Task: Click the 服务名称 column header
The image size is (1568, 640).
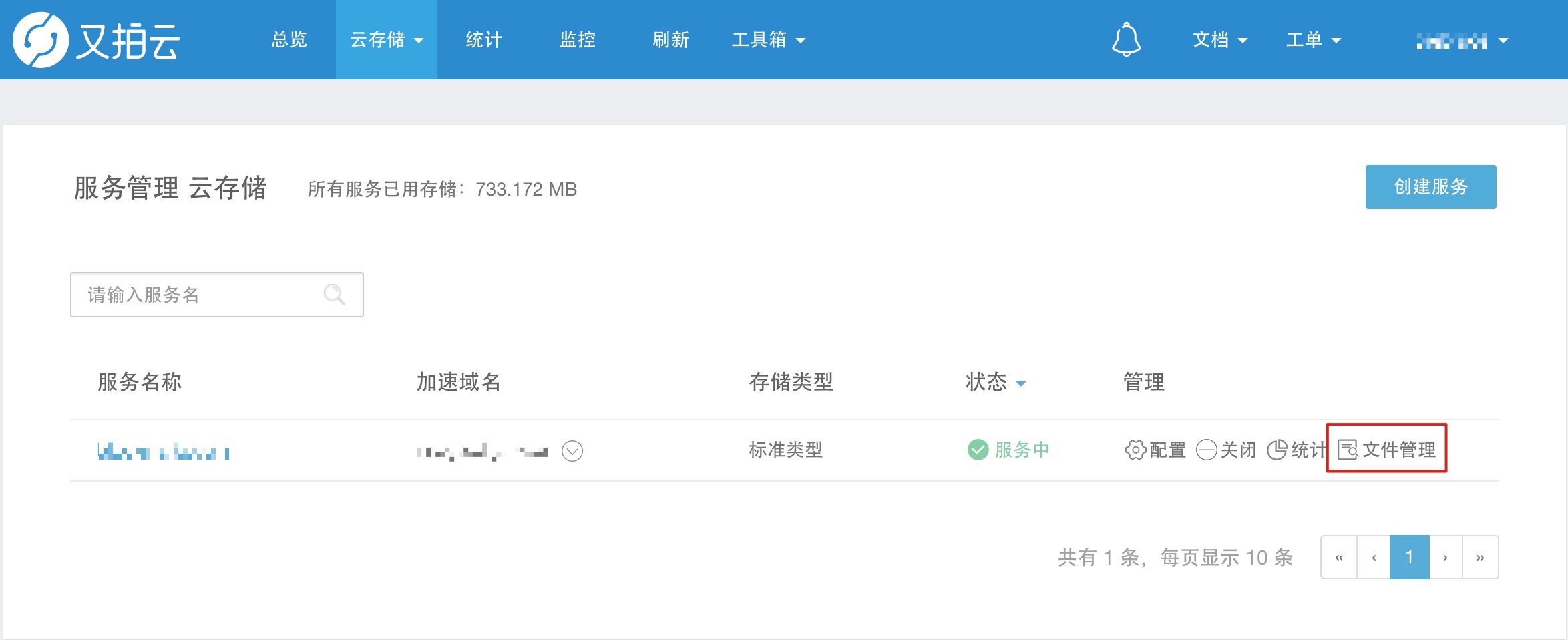Action: (x=140, y=382)
